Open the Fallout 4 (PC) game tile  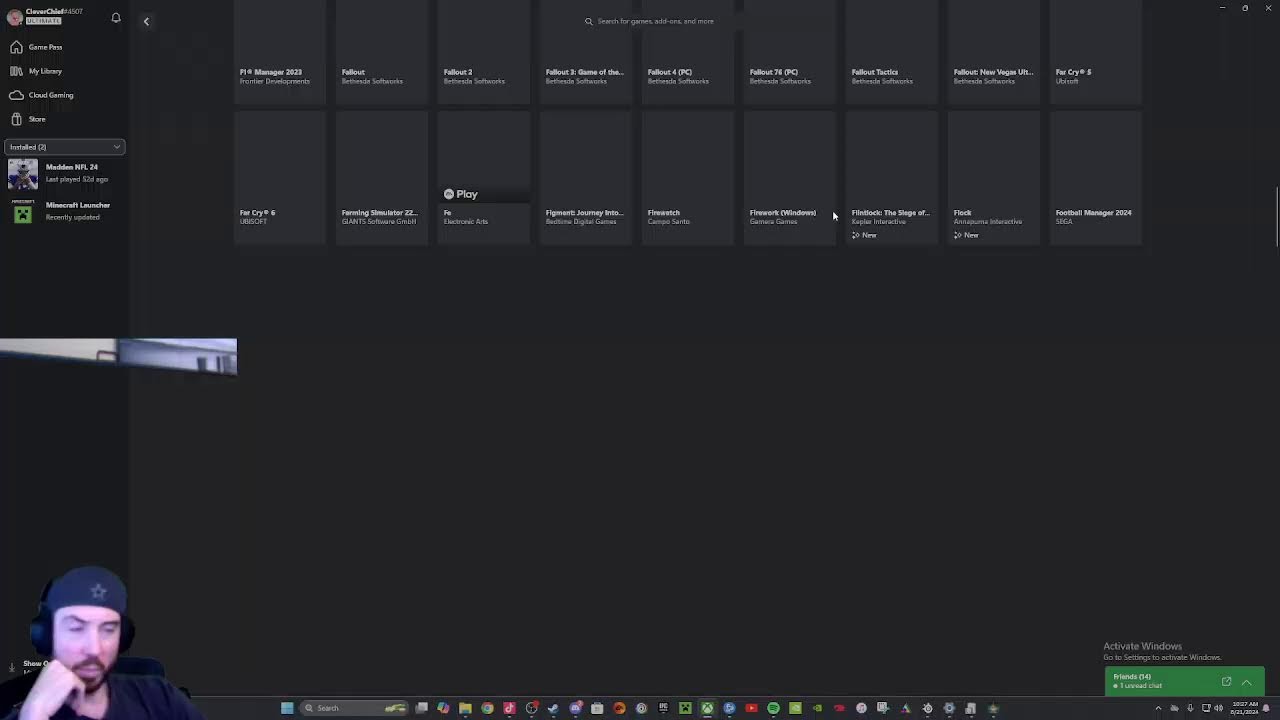pos(688,52)
